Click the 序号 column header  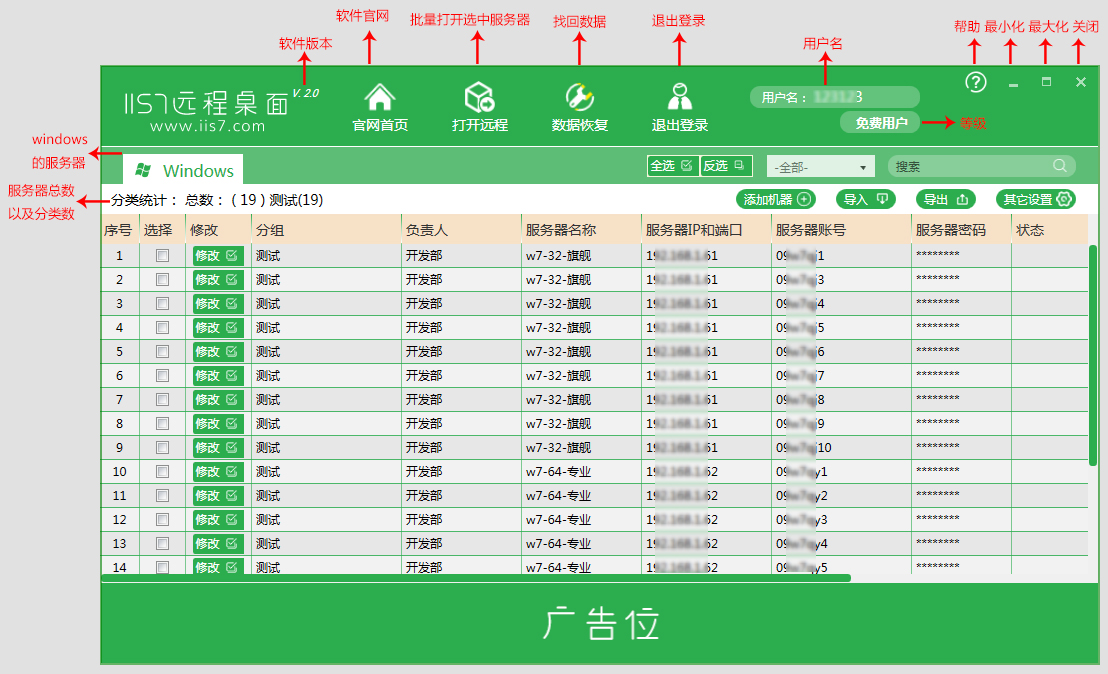(x=118, y=230)
